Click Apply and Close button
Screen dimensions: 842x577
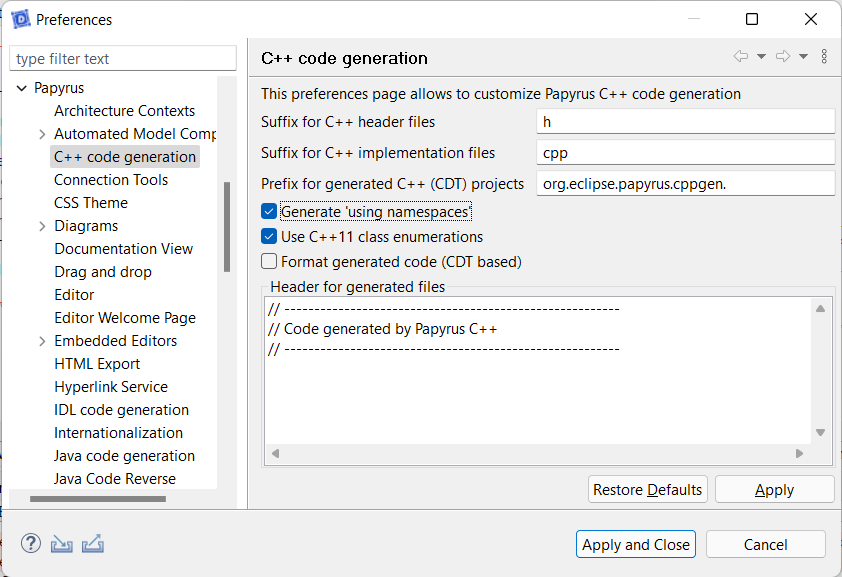click(636, 544)
